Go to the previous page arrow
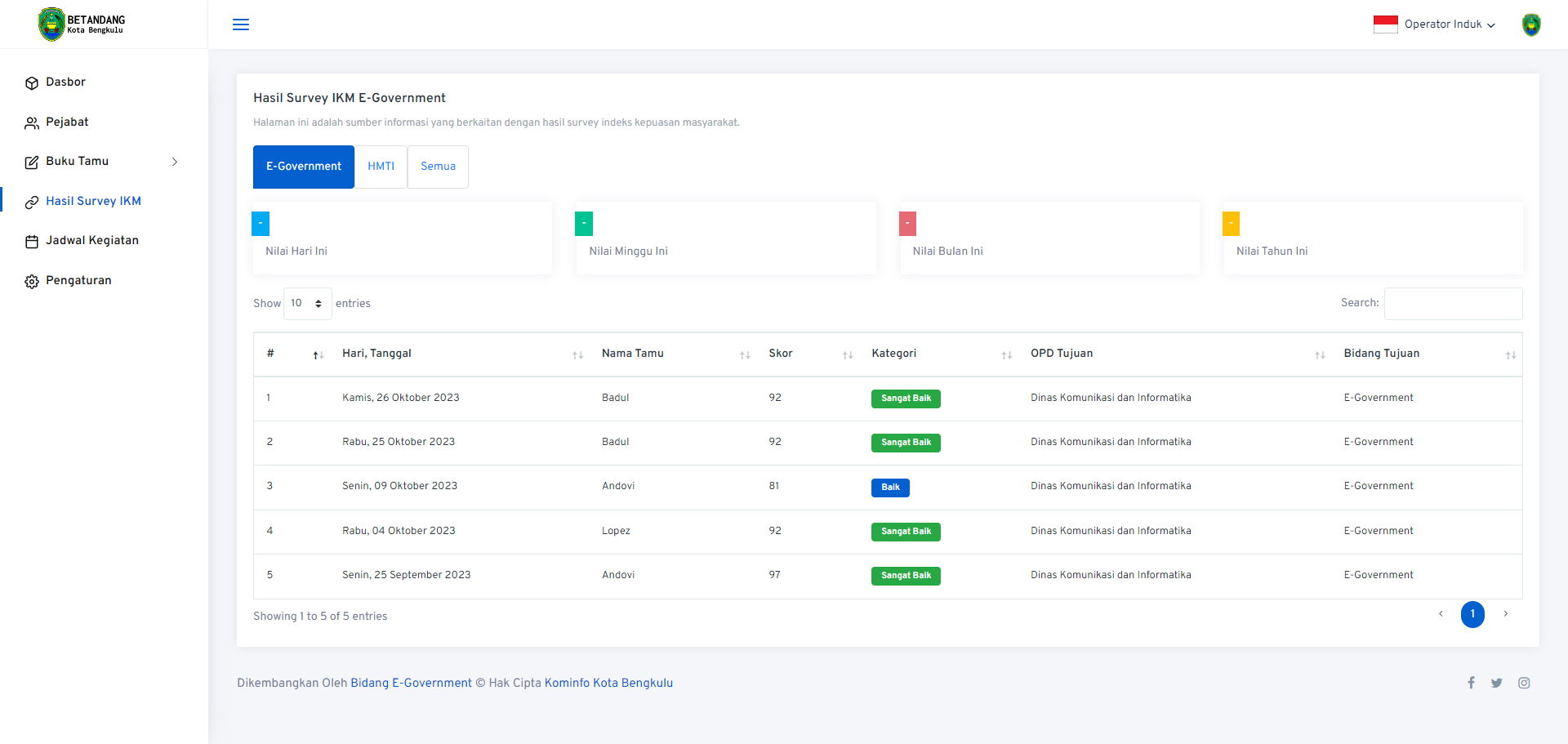This screenshot has height=744, width=1568. click(x=1441, y=614)
